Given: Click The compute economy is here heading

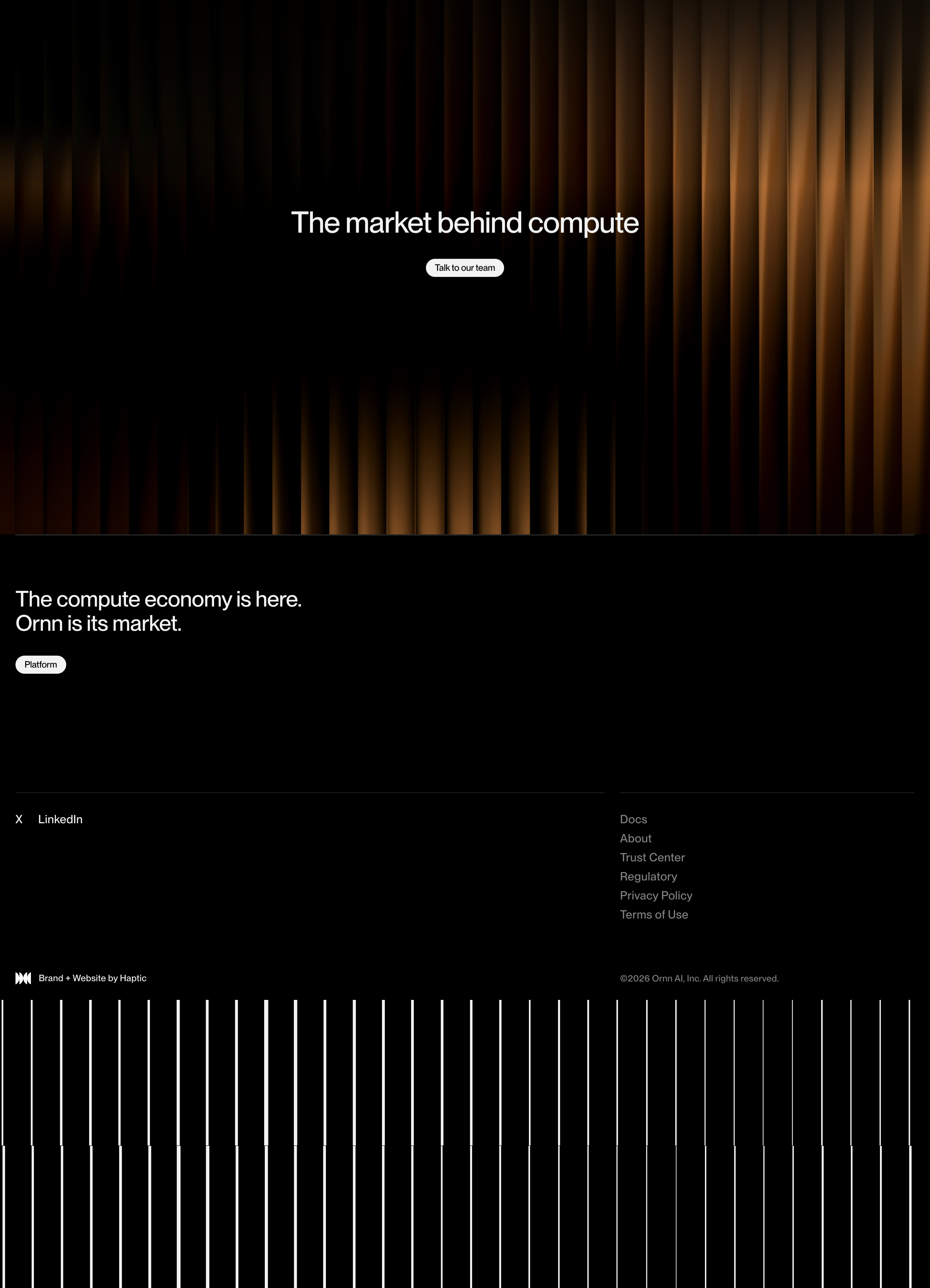Looking at the screenshot, I should tap(159, 611).
